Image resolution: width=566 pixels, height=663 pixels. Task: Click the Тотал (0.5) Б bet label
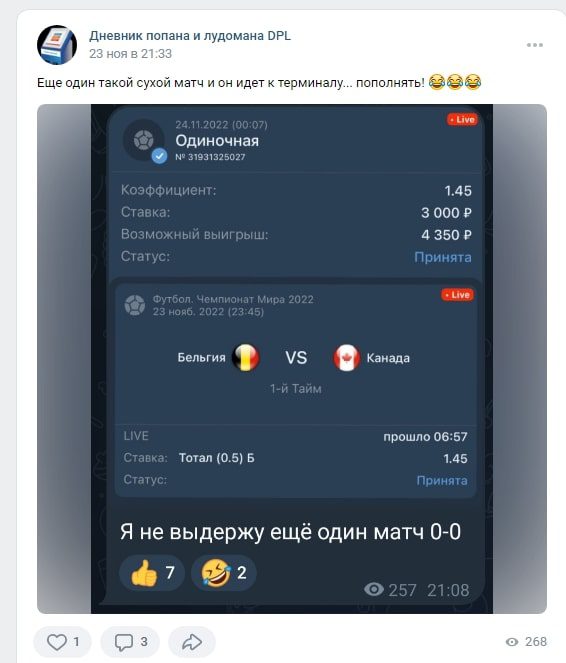coord(217,458)
